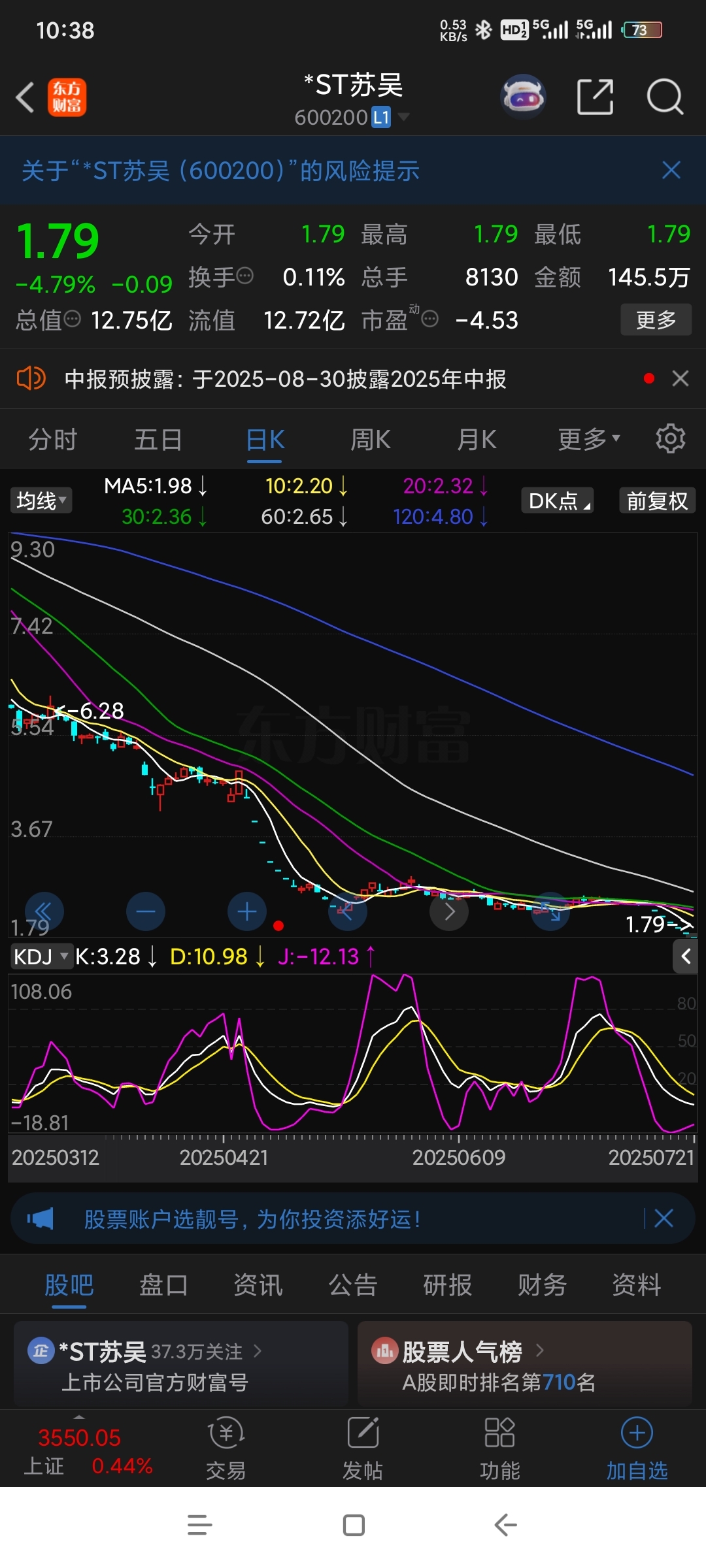Tap the 总值 info circle icon
The image size is (706, 1568).
[x=72, y=319]
